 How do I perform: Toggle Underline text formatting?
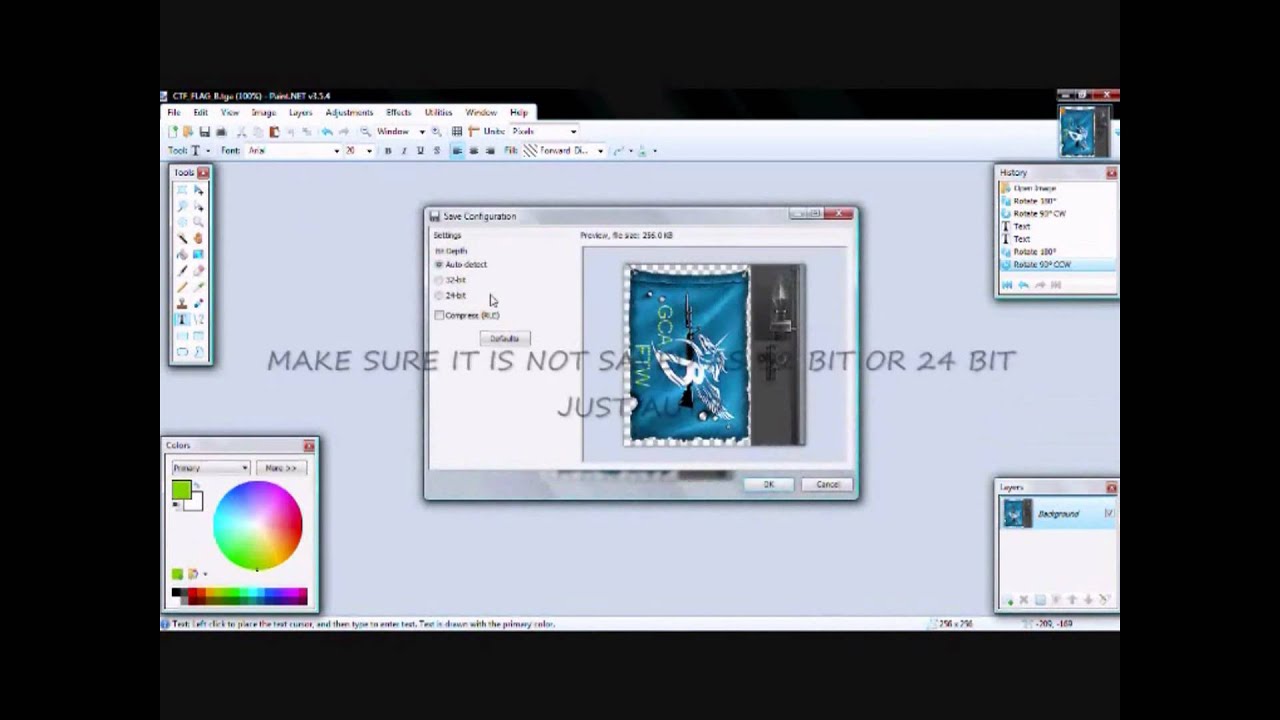pyautogui.click(x=420, y=150)
